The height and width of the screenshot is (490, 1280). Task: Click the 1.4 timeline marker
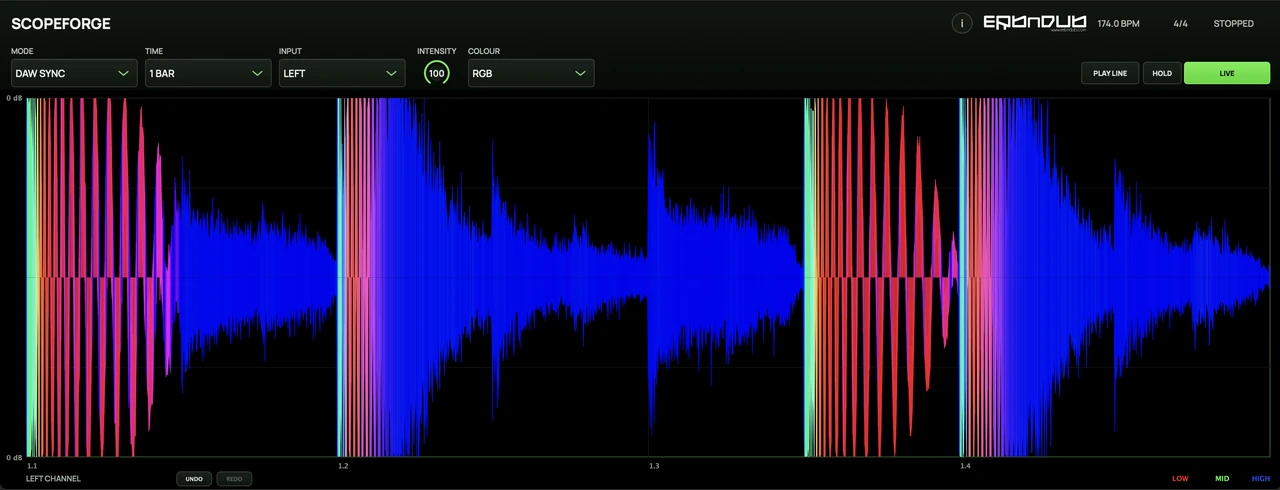965,466
